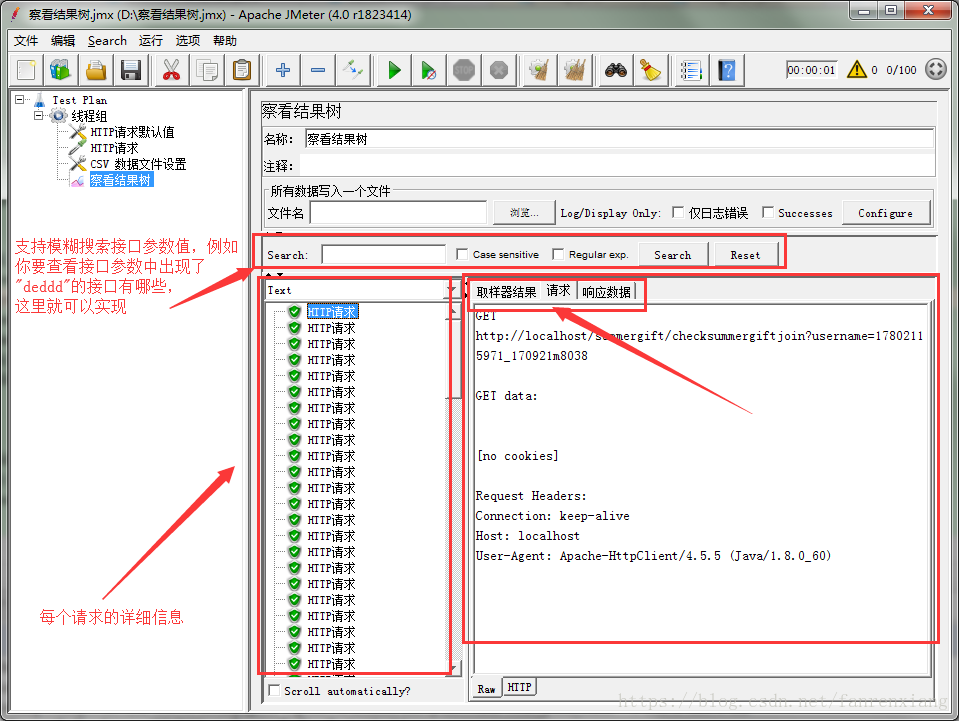
Task: Click 线程组 label in tree
Action: click(x=89, y=115)
